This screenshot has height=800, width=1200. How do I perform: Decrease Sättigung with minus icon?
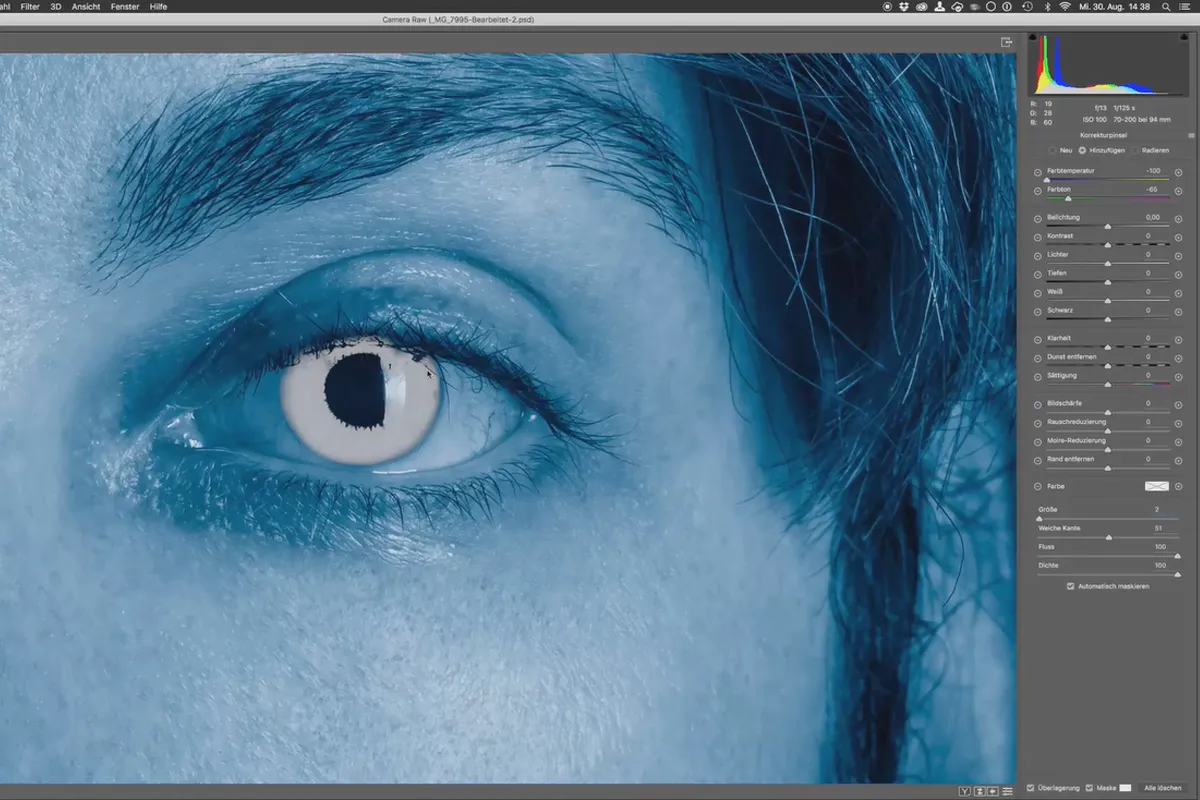coord(1037,377)
